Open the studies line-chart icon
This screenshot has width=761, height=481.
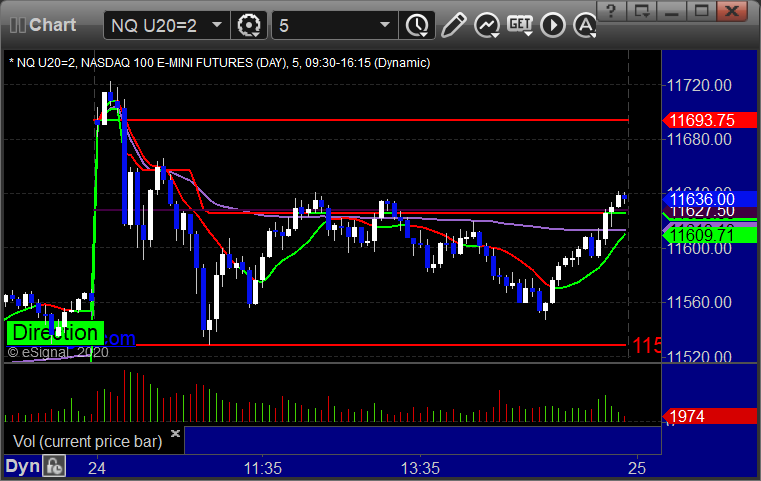click(487, 25)
